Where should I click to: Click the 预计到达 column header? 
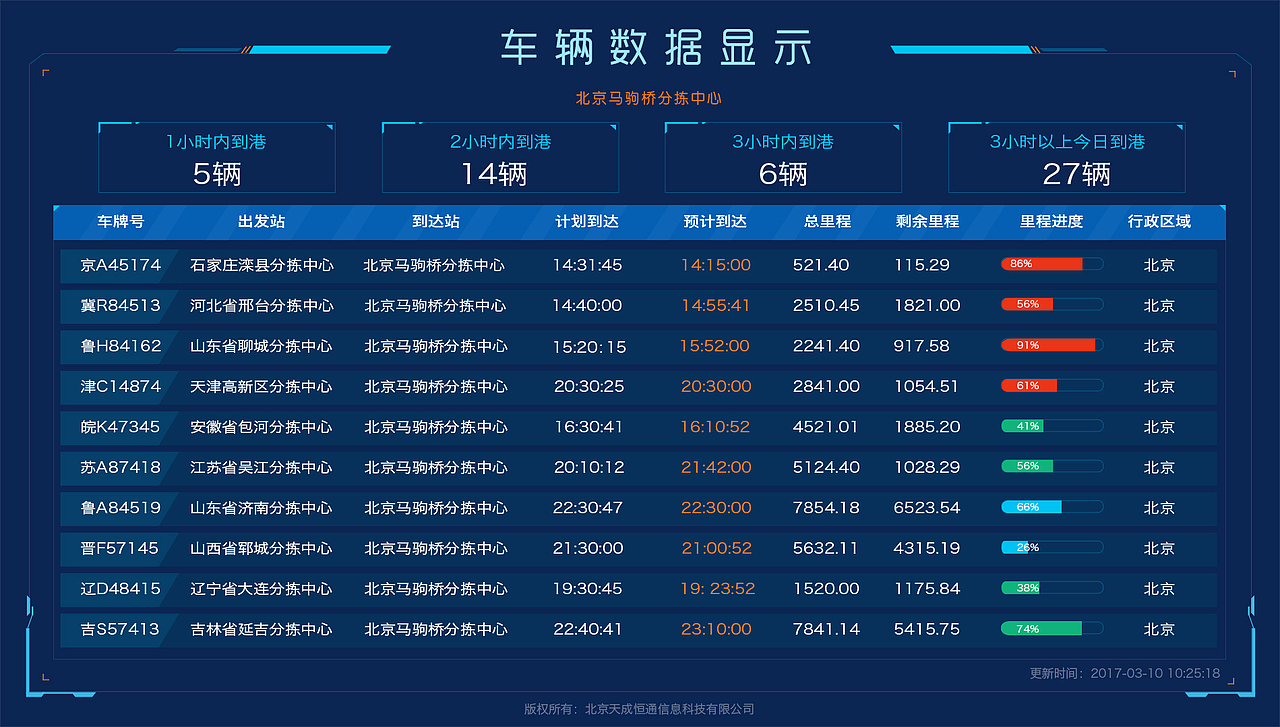(x=715, y=222)
